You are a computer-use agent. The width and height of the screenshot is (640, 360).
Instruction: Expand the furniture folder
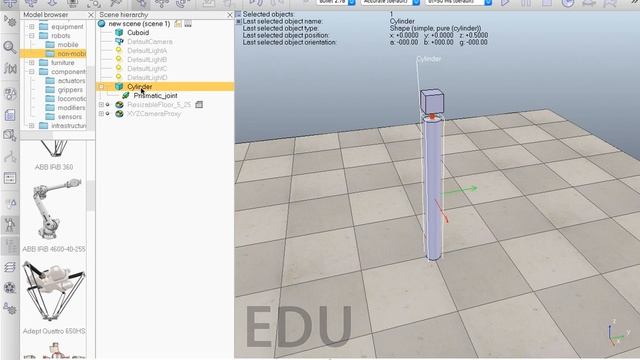32,62
